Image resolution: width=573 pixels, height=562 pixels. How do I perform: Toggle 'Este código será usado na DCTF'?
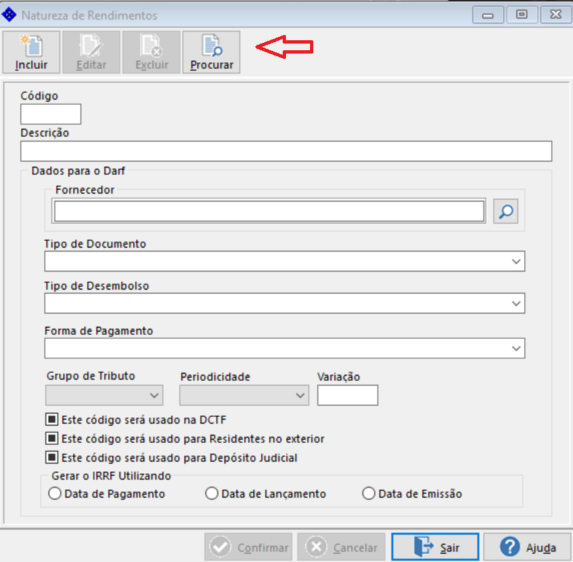pos(52,419)
